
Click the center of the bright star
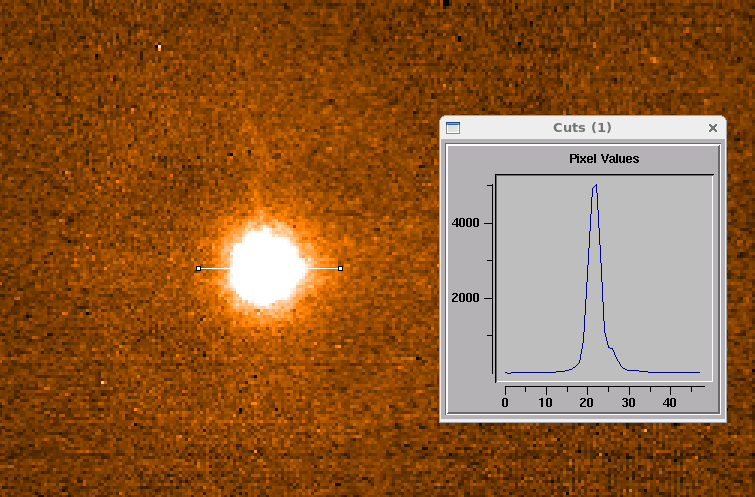click(x=266, y=266)
